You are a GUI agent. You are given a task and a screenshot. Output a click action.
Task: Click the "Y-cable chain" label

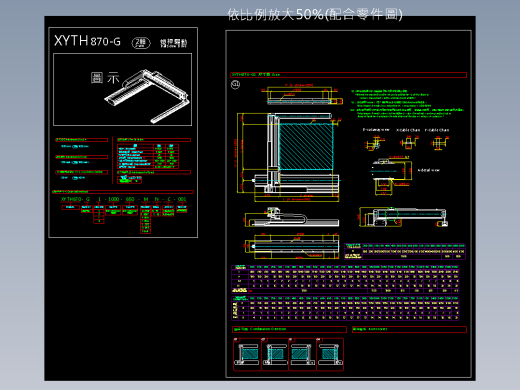437,130
